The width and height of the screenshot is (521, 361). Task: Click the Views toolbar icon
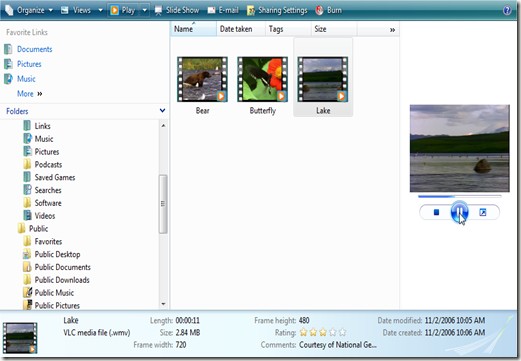click(x=65, y=10)
